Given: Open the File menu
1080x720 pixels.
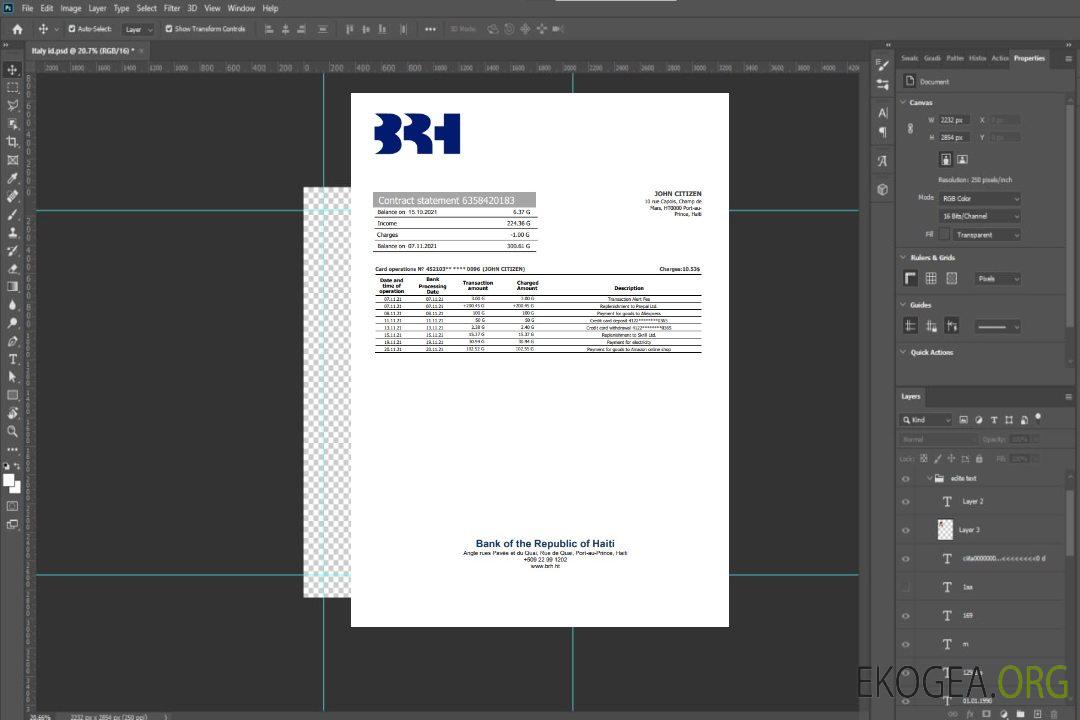Looking at the screenshot, I should 27,8.
